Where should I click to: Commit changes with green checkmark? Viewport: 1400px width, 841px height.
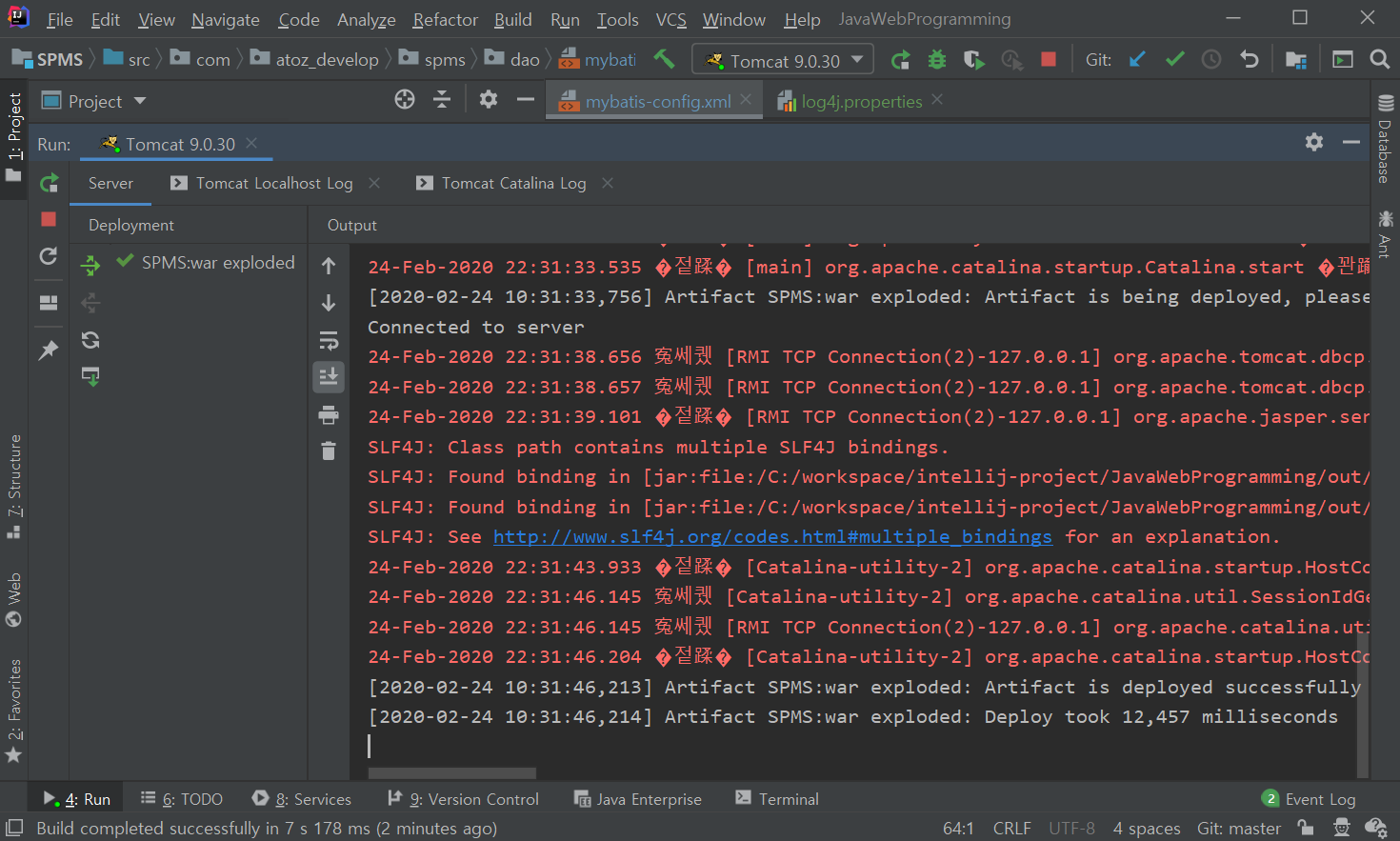click(1174, 59)
